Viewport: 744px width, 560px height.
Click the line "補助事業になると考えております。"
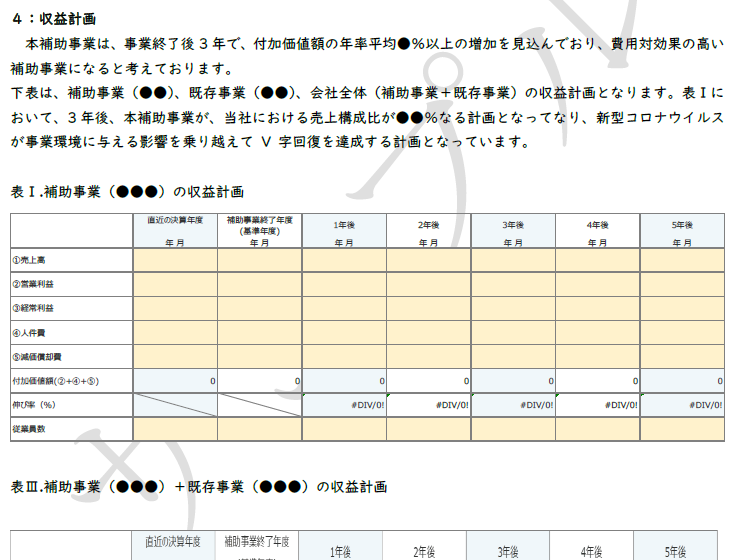click(121, 69)
